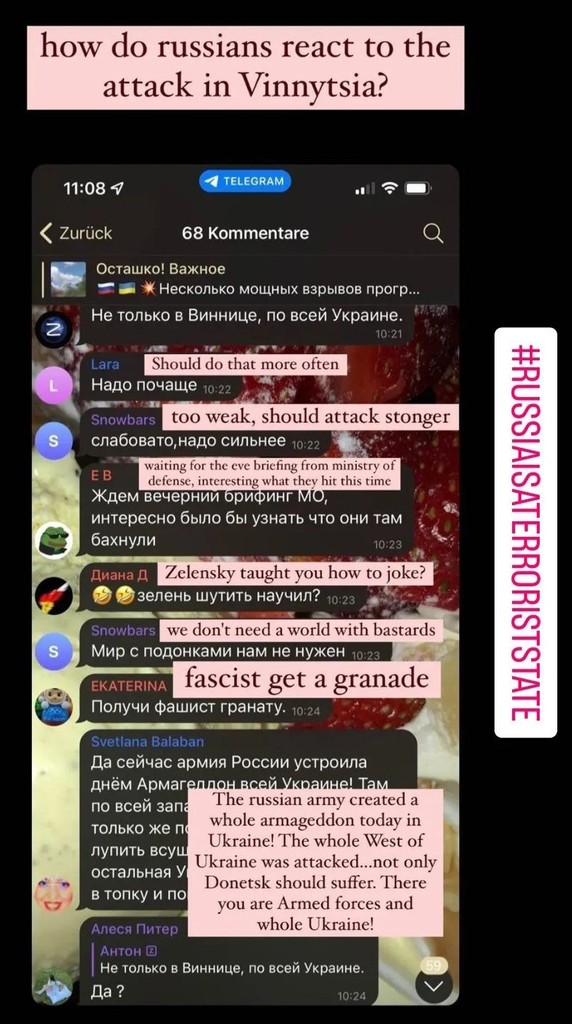Tap the Svetlana Balaban username

(x=148, y=741)
